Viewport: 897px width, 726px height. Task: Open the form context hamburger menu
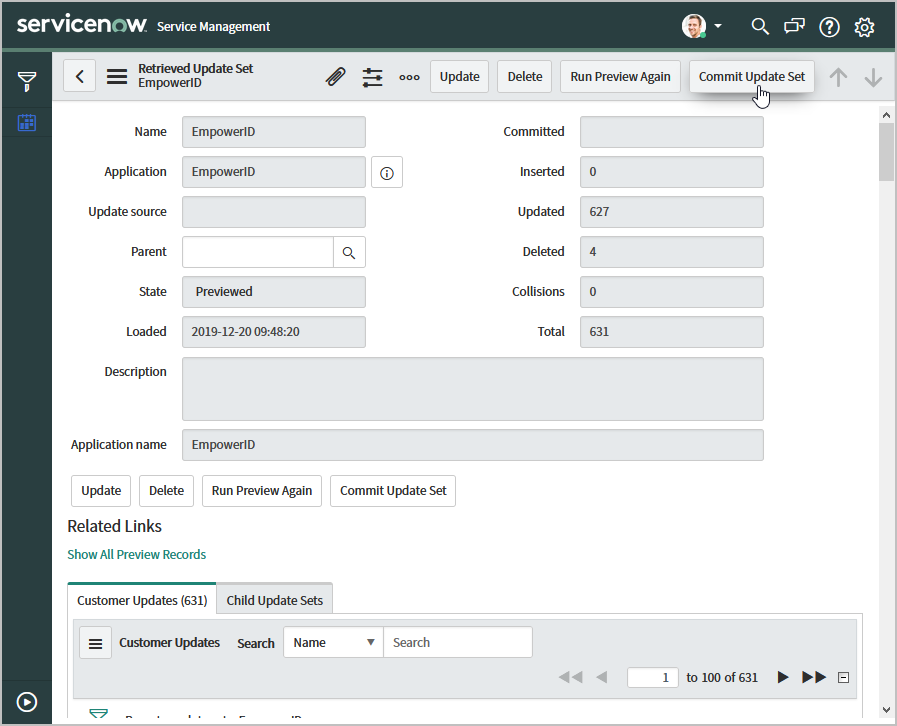tap(117, 77)
